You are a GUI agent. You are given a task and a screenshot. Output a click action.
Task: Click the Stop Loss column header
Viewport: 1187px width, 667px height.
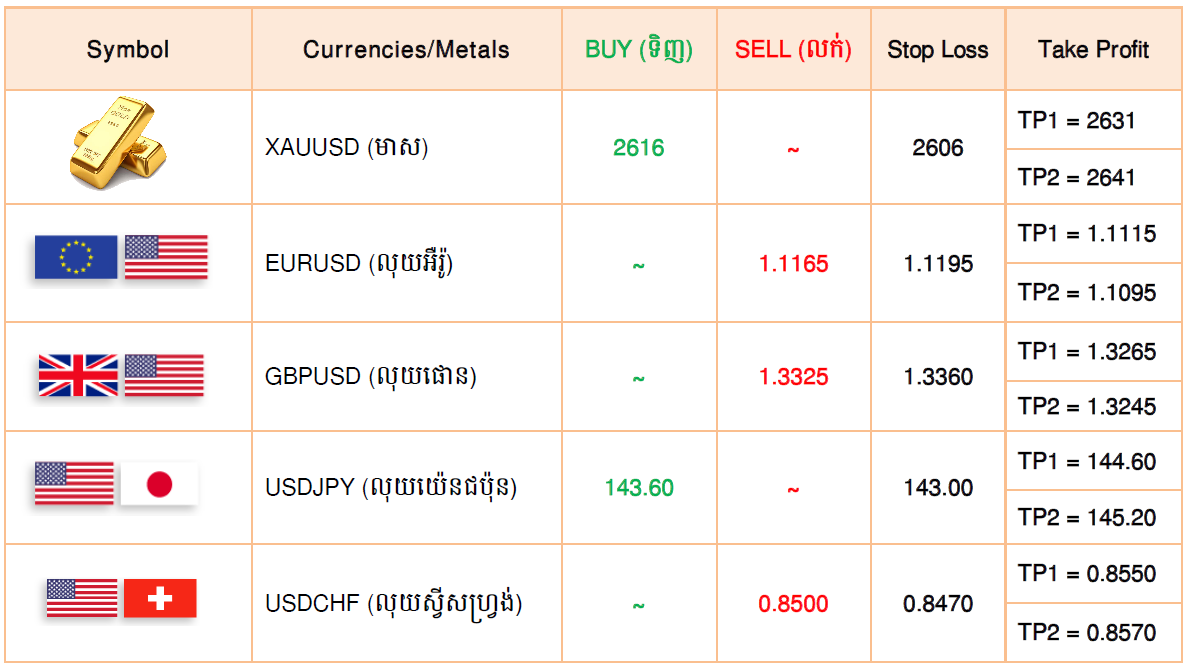click(x=938, y=50)
